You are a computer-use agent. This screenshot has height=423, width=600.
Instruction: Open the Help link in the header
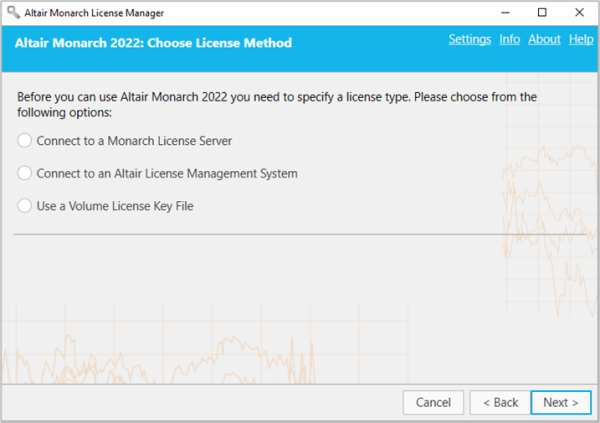click(581, 40)
